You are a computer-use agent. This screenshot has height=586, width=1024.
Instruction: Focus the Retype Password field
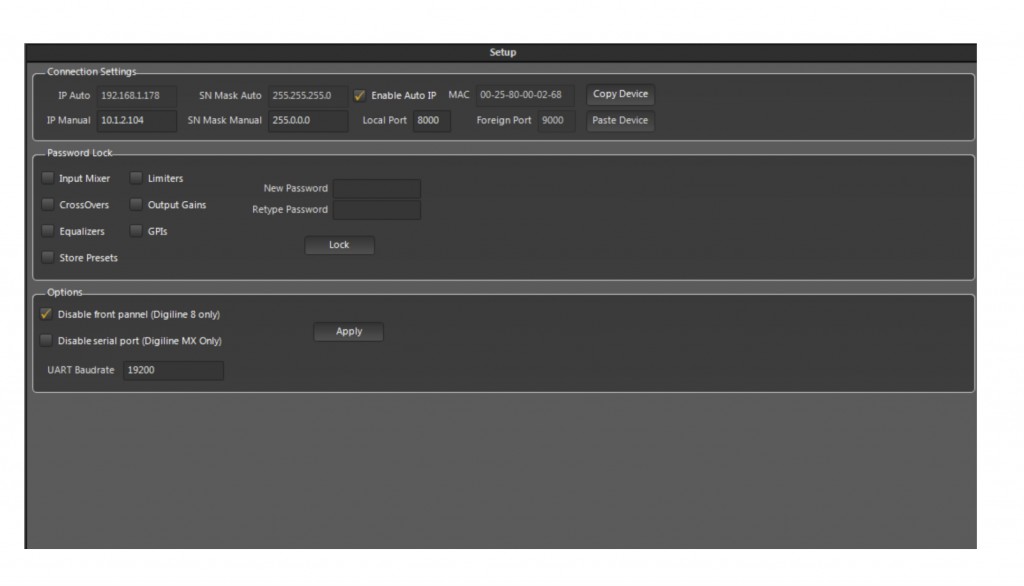[376, 210]
